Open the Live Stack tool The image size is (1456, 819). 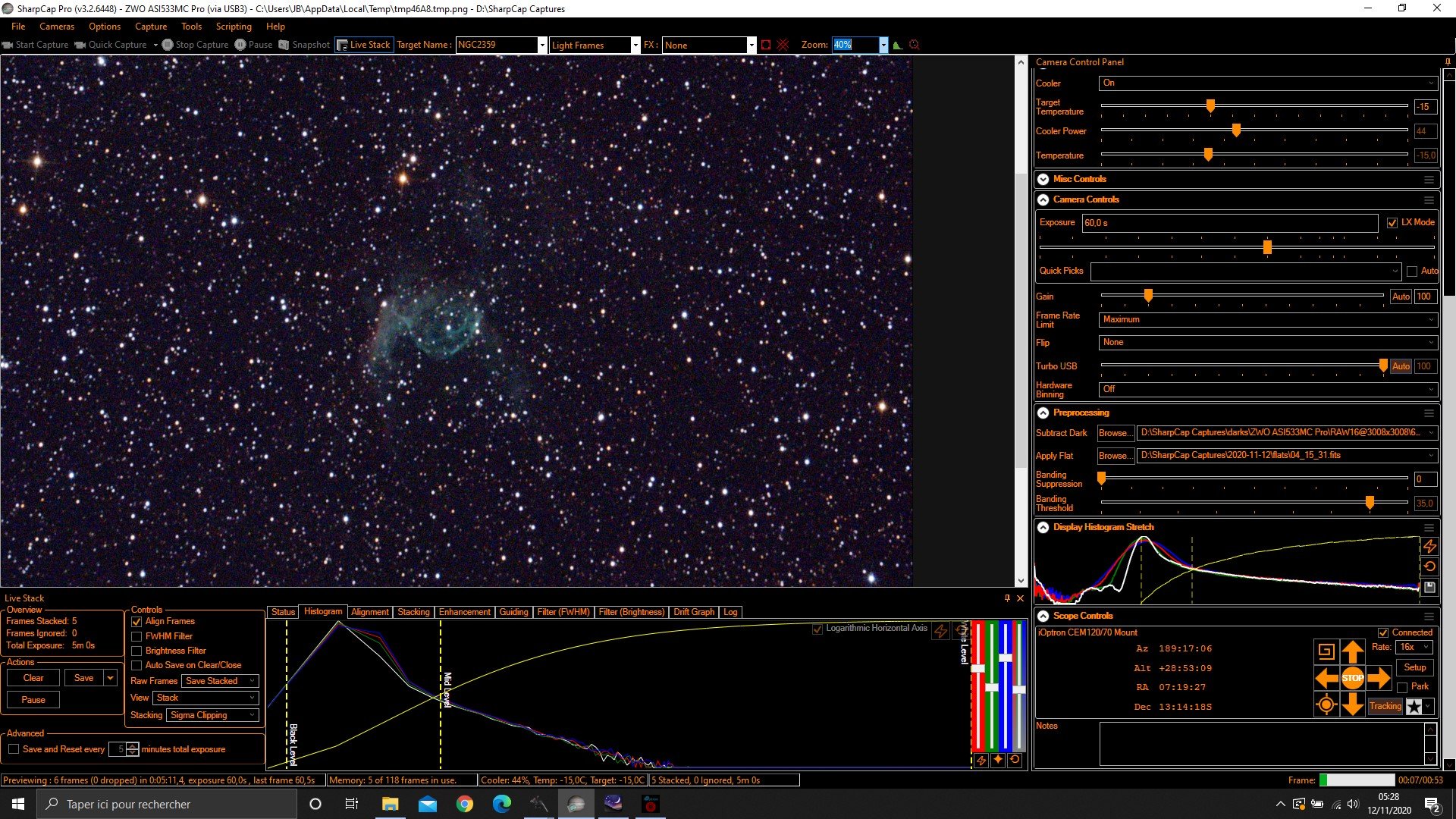[363, 45]
